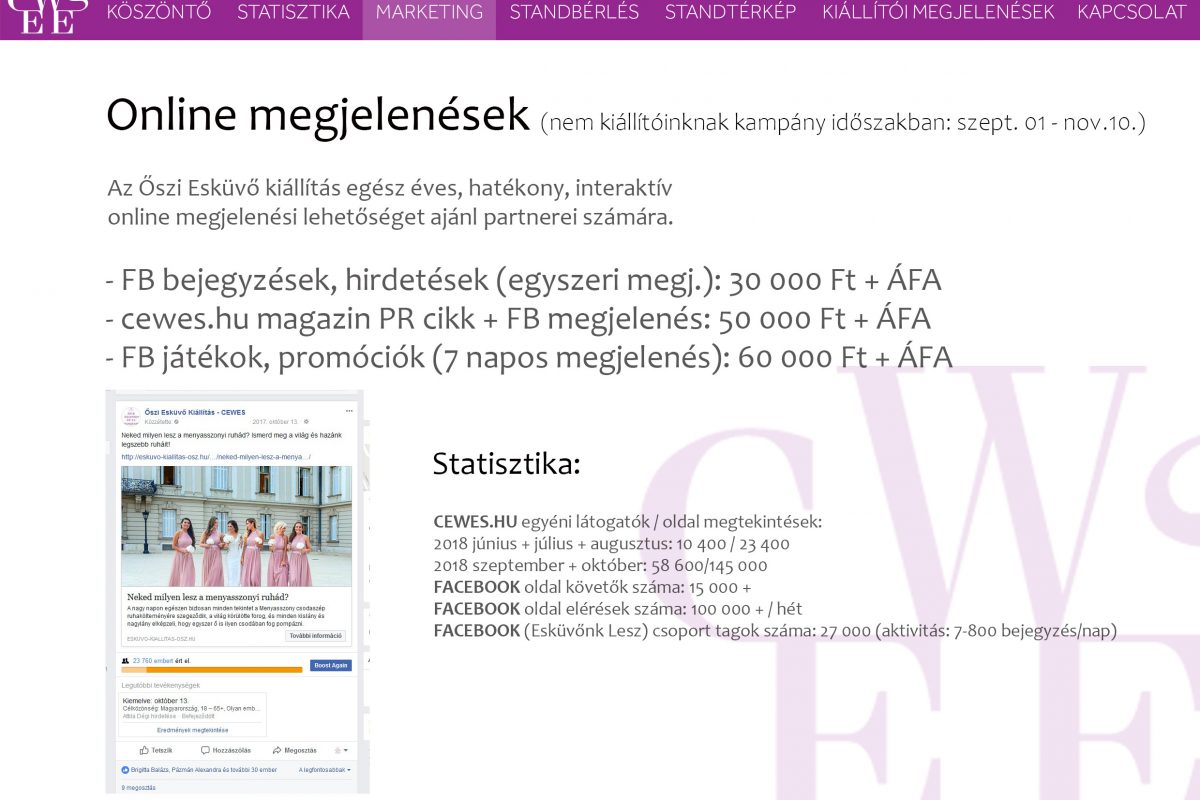
Task: Click the orange post reach progress bar
Action: click(x=211, y=670)
